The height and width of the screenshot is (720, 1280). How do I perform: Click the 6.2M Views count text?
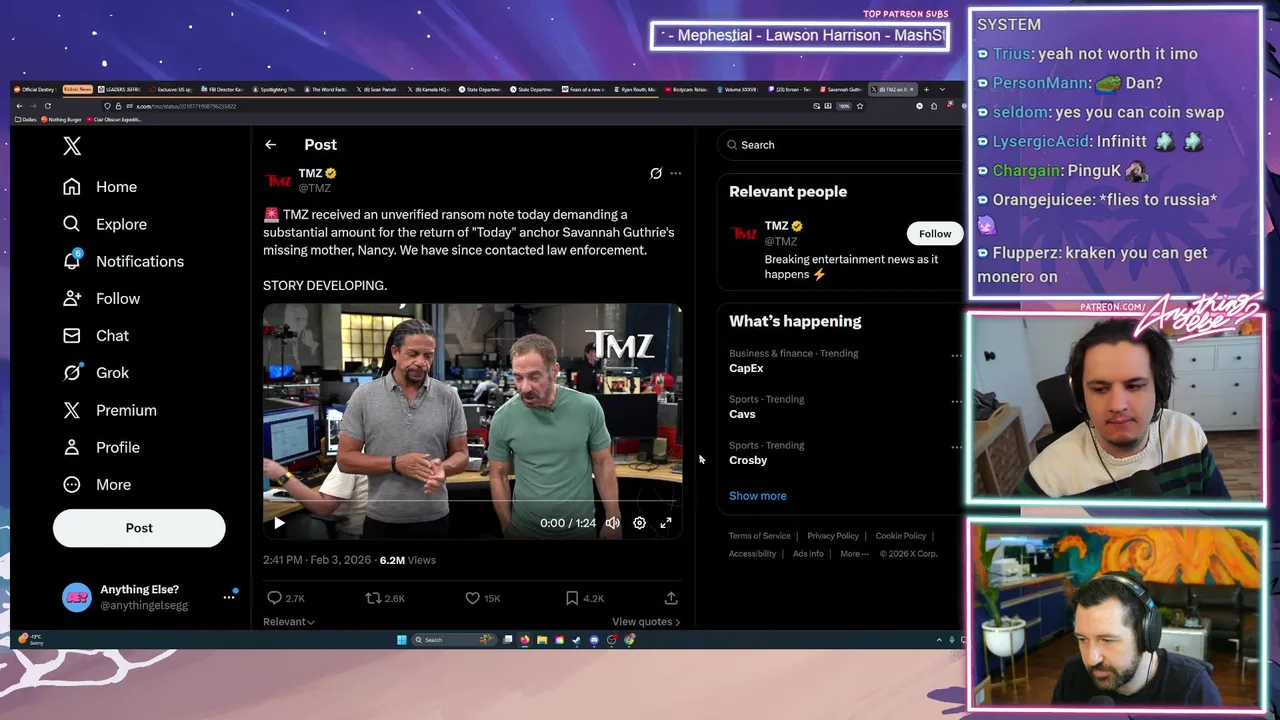[x=407, y=560]
